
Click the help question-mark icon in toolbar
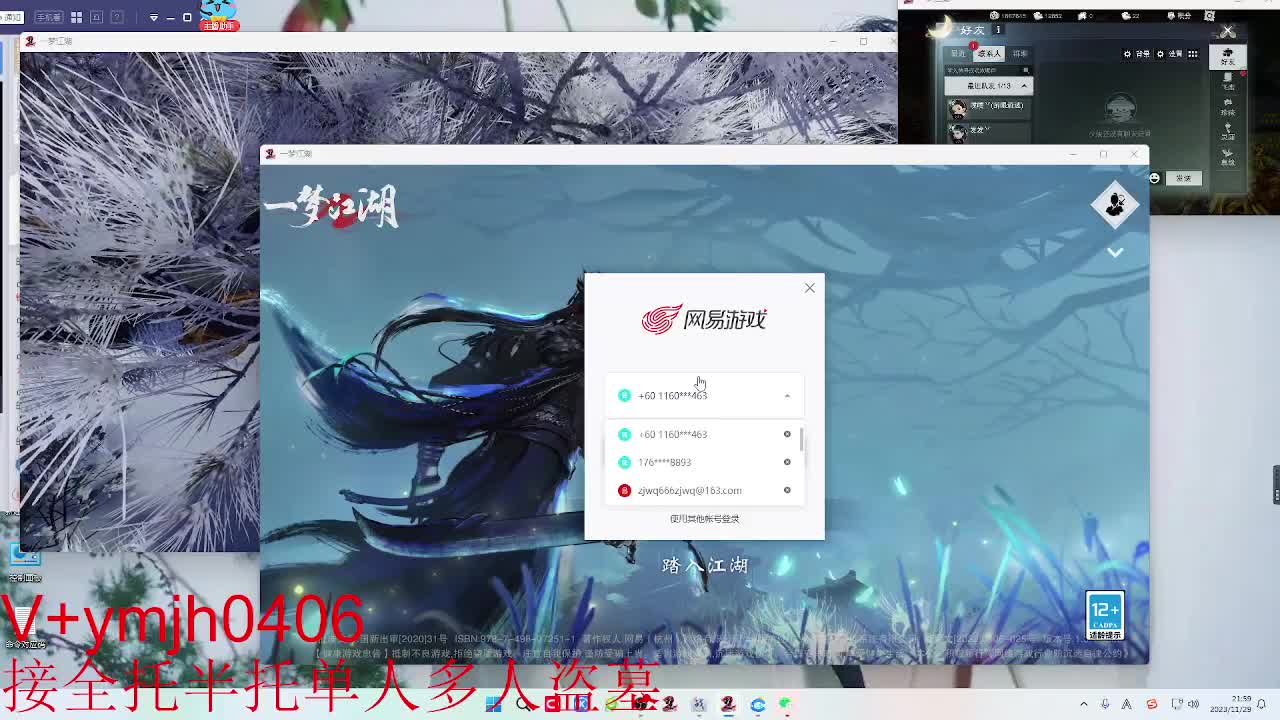coord(117,17)
